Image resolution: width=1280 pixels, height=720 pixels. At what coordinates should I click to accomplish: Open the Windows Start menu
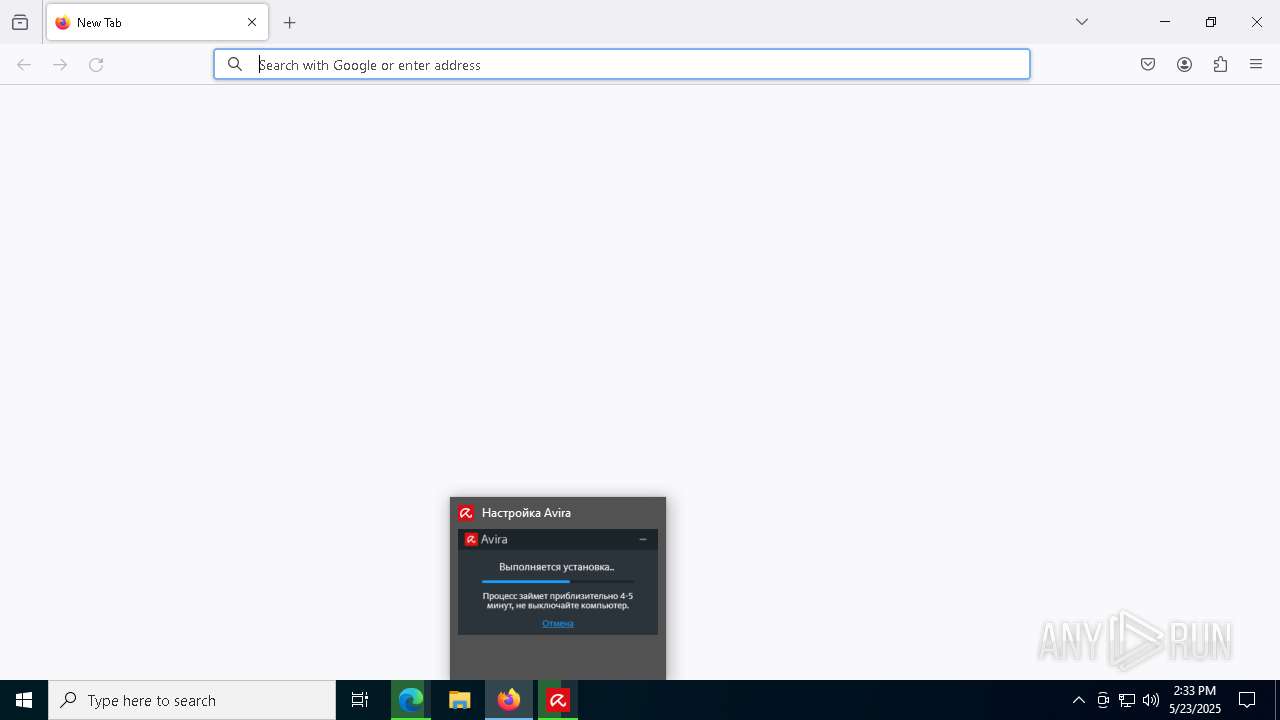coord(24,700)
